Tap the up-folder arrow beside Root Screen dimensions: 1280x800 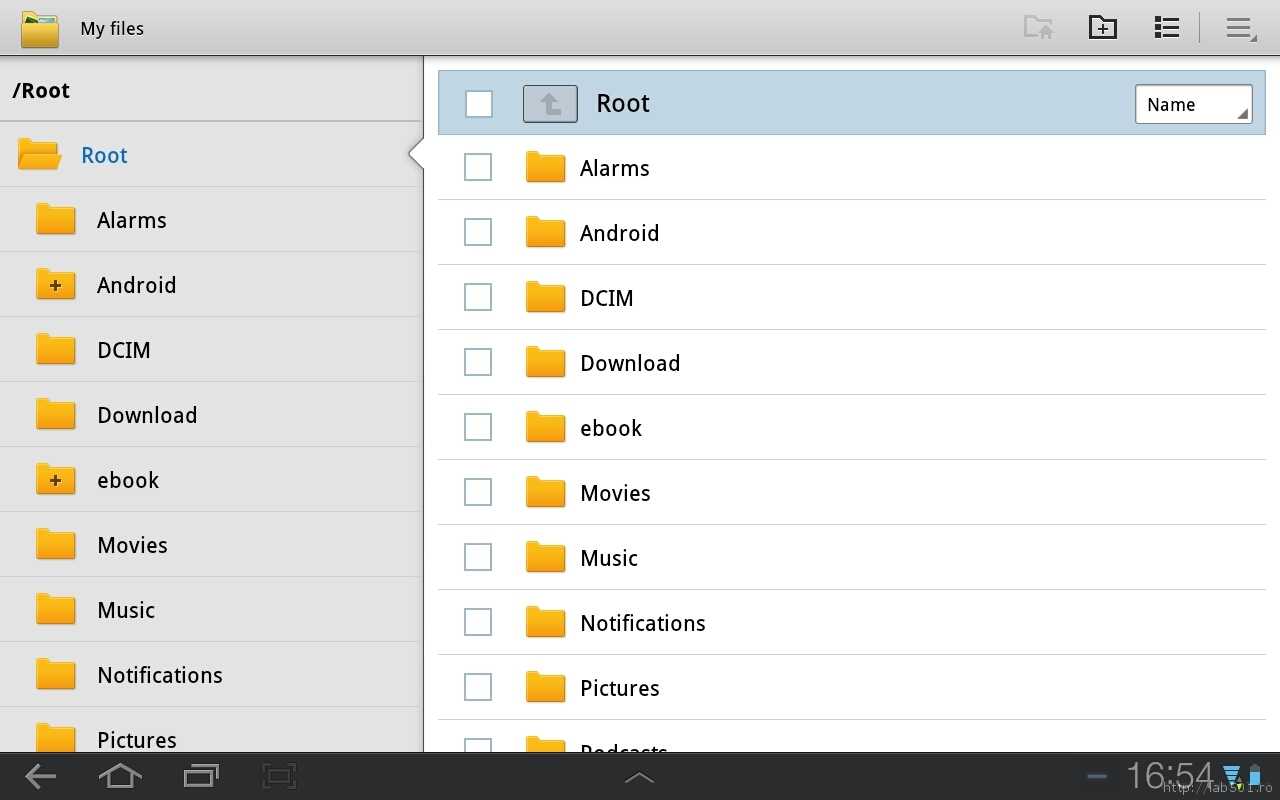click(x=550, y=103)
